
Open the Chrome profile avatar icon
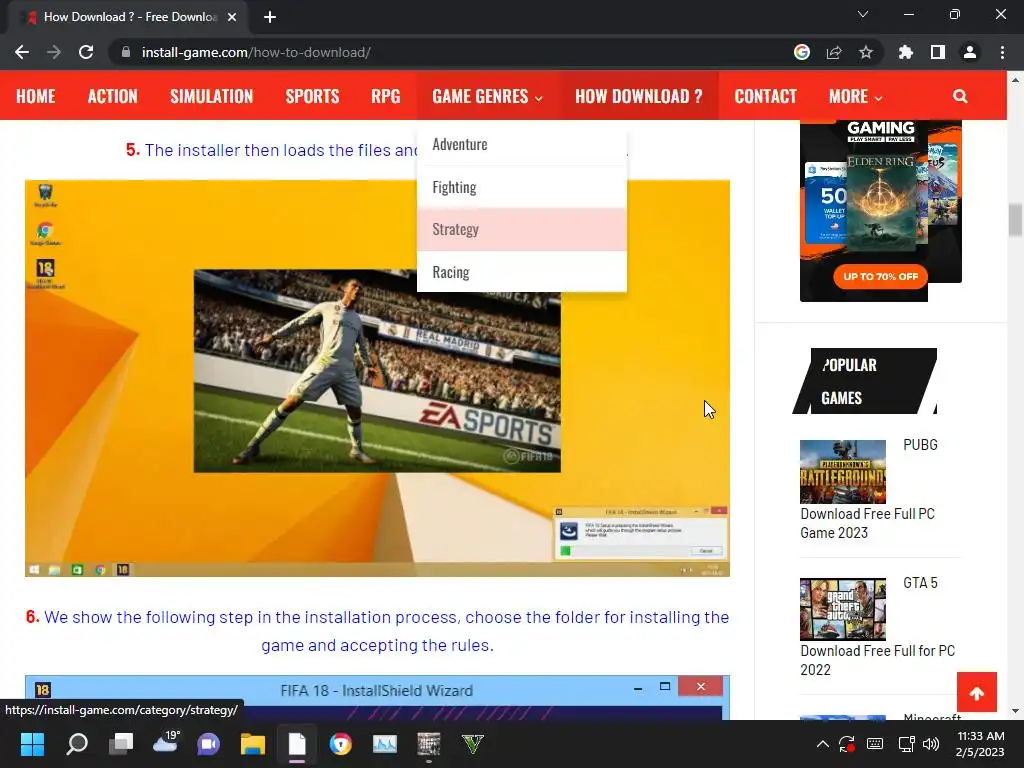[x=970, y=52]
